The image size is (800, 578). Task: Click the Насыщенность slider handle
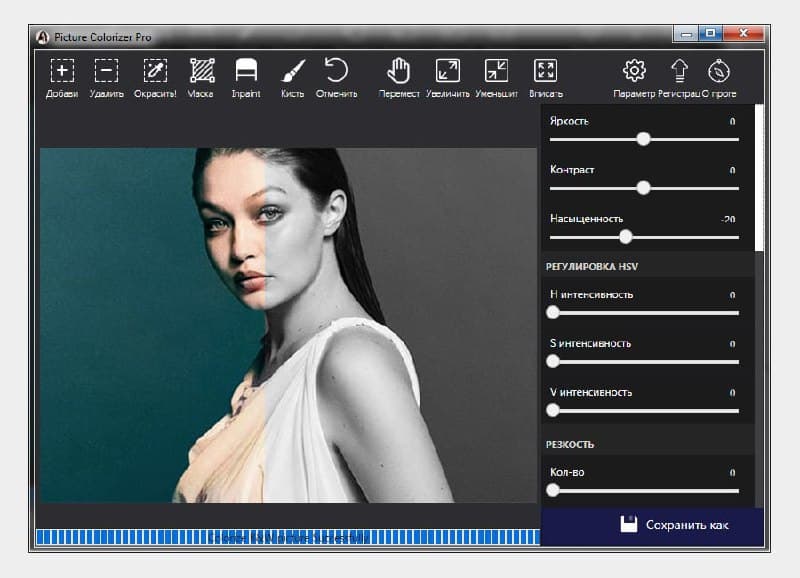point(627,236)
